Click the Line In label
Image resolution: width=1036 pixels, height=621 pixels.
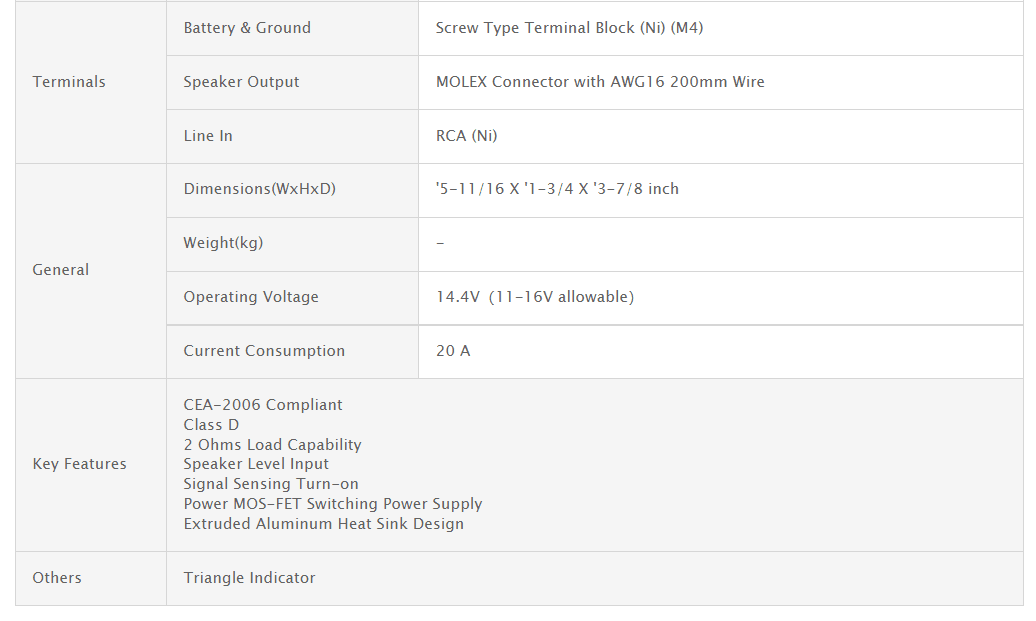(x=208, y=136)
